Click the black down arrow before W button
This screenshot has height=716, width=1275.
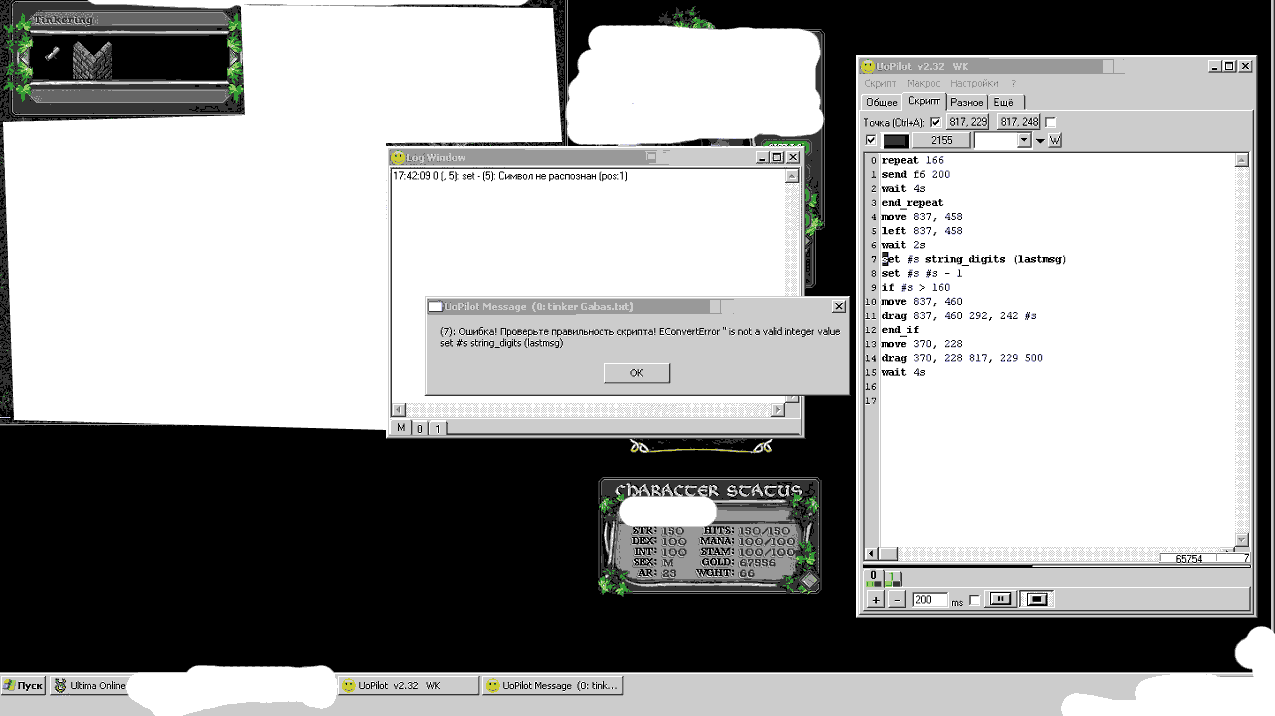point(1040,141)
